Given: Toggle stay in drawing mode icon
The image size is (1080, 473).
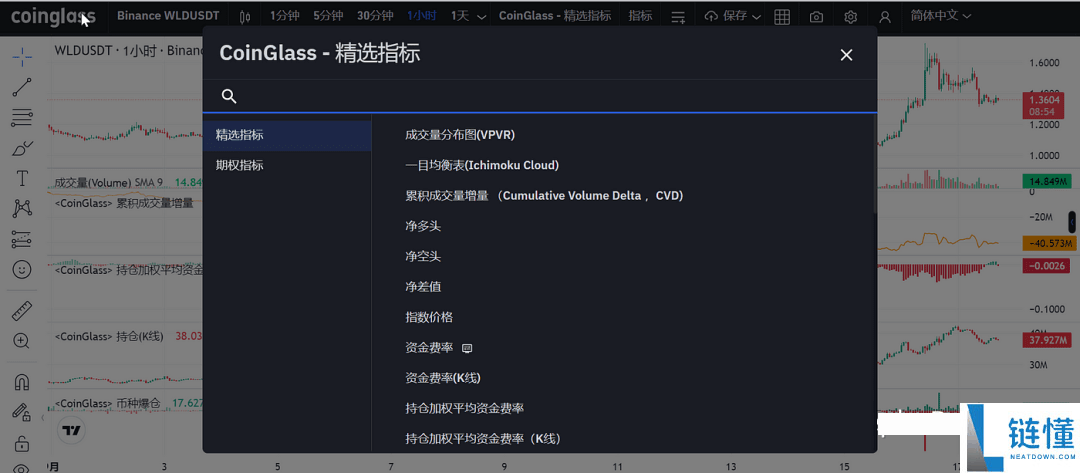Looking at the screenshot, I should point(22,412).
